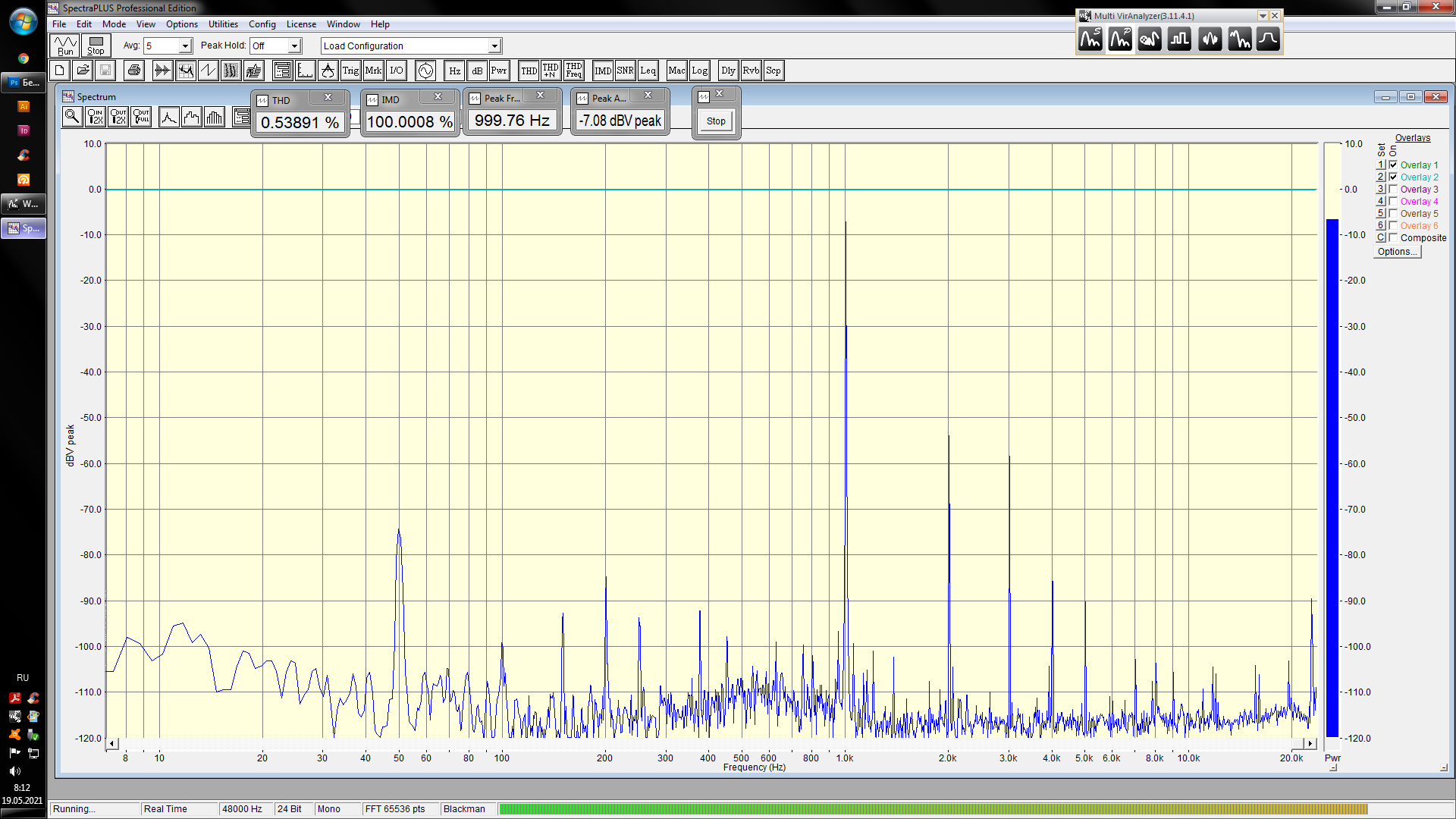1456x819 pixels.
Task: Click the right arrow of horizontal scrollbar
Action: click(1310, 744)
